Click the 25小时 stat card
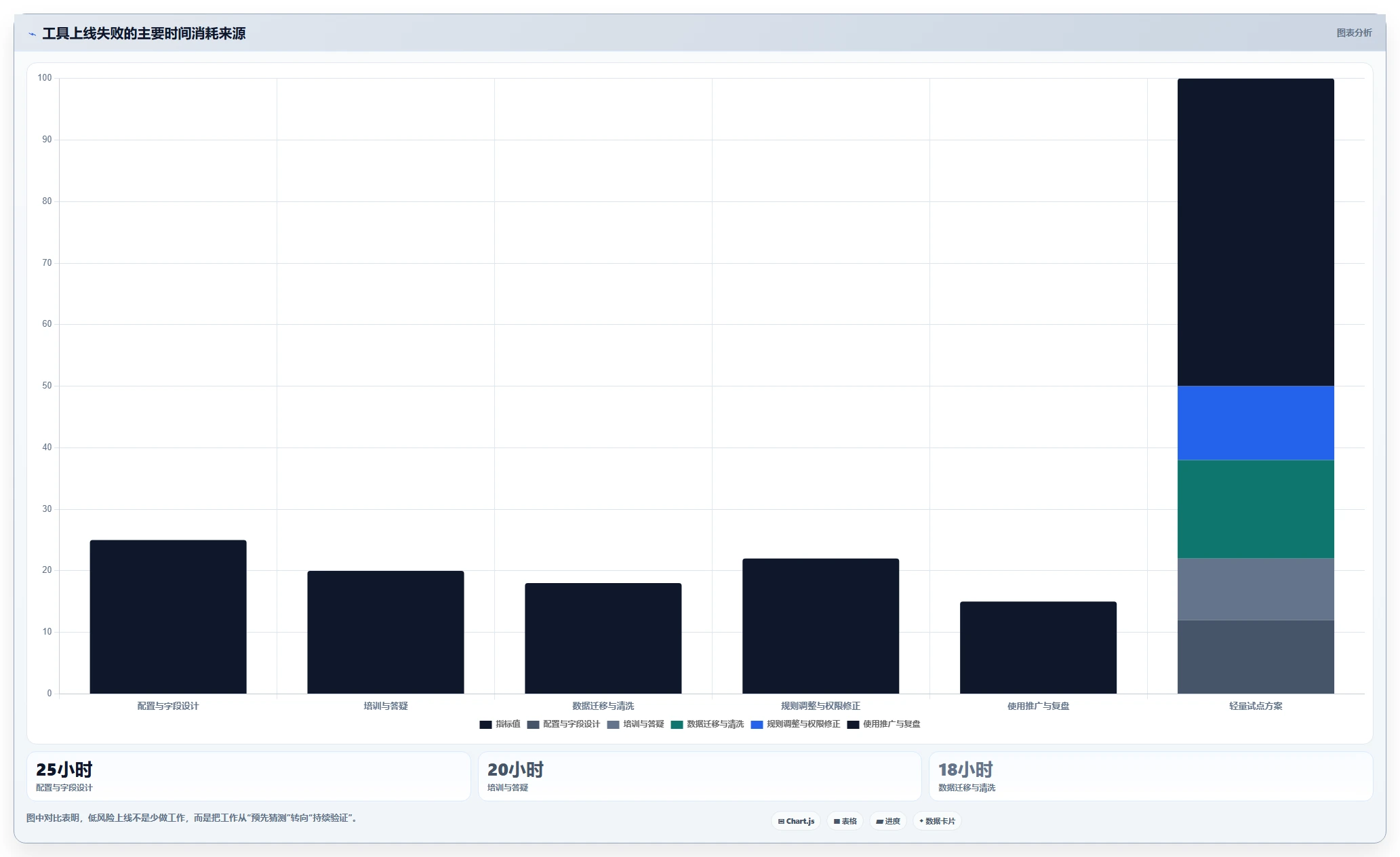This screenshot has height=857, width=1400. click(x=248, y=776)
